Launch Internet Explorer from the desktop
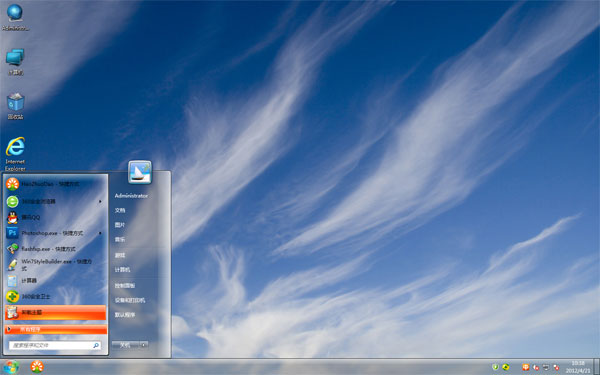Viewport: 600px width, 375px height. click(x=15, y=154)
